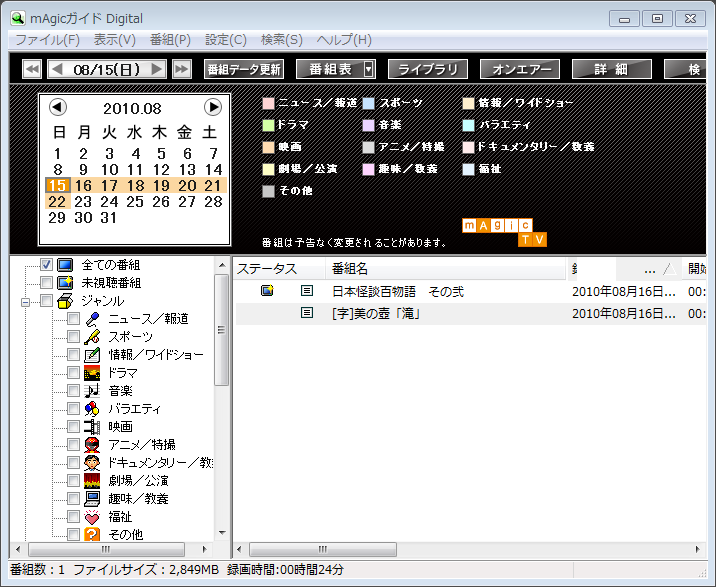Open the 番組(P) menu
The height and width of the screenshot is (587, 716).
[x=170, y=40]
